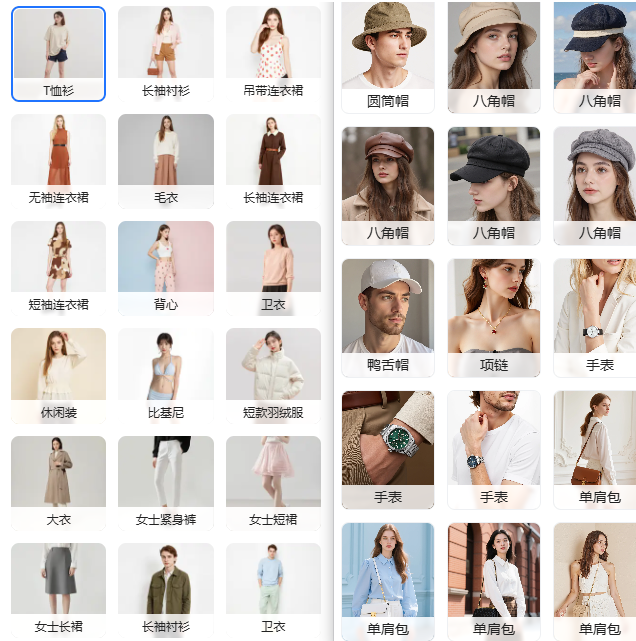
Task: Choose the 女士长裙 gray long skirt
Action: (x=58, y=590)
